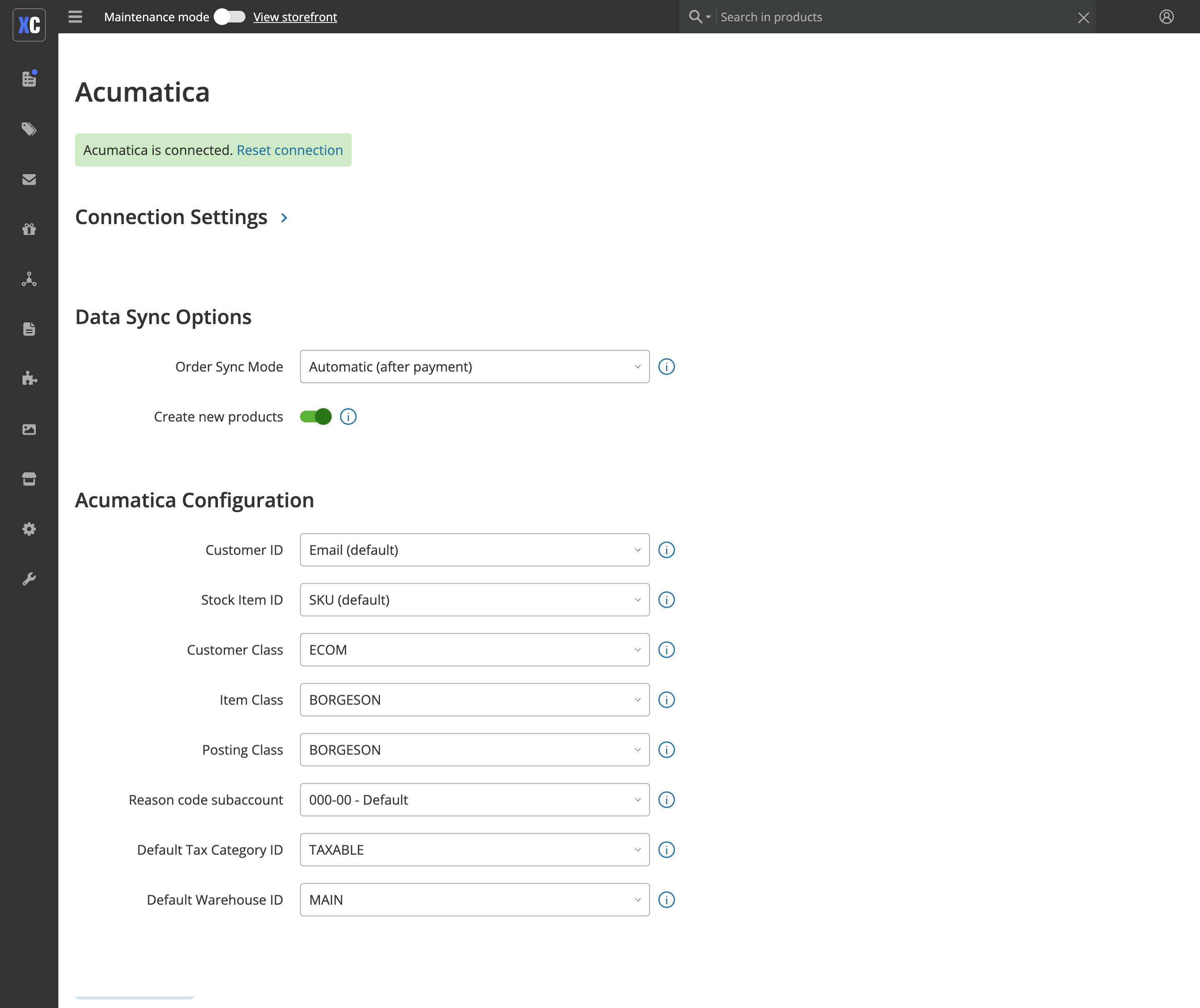Open the storefront sales channels icon

click(29, 479)
